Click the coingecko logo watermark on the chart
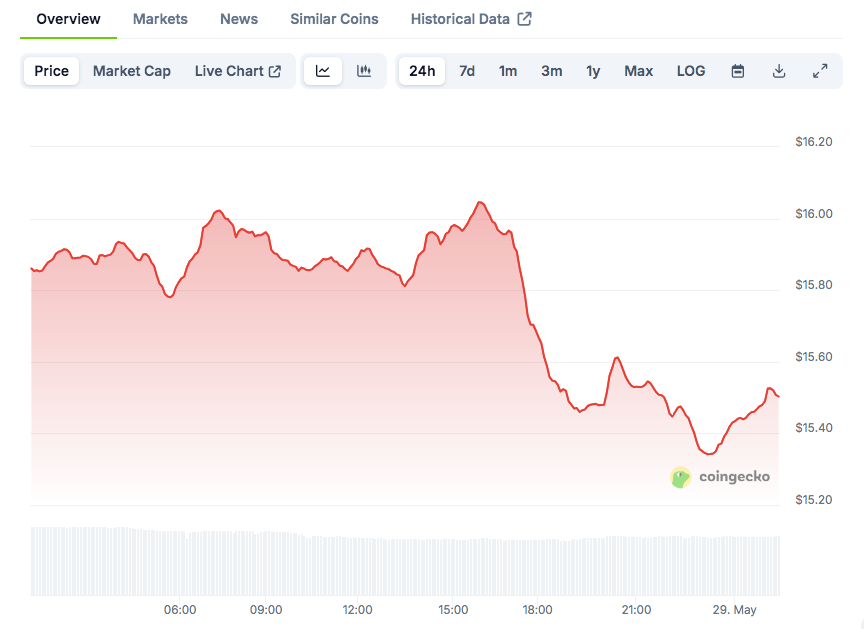The image size is (864, 629). pyautogui.click(x=720, y=477)
